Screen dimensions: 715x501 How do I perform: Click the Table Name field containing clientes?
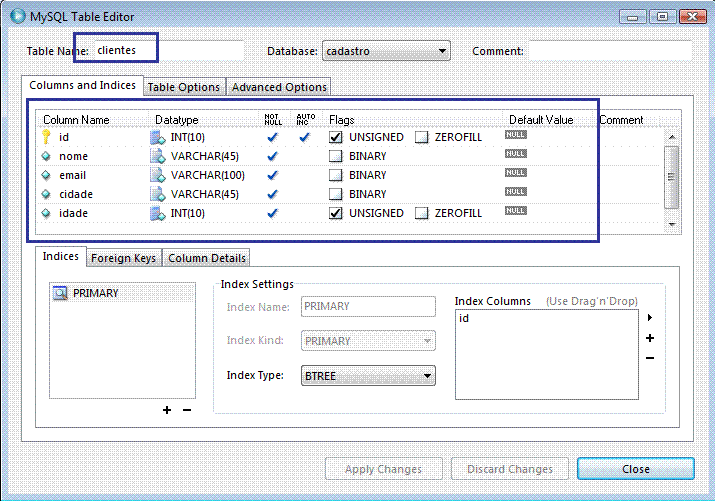click(169, 51)
